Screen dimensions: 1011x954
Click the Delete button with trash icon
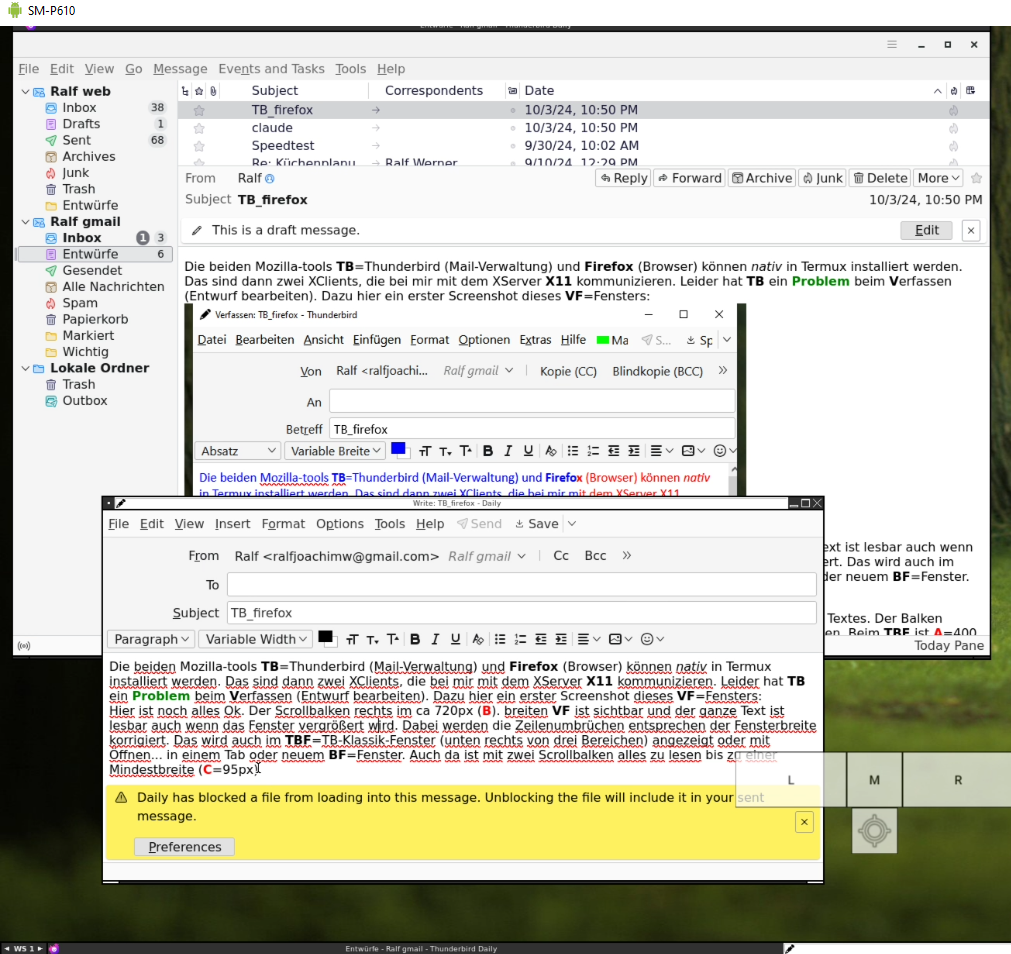tap(880, 178)
